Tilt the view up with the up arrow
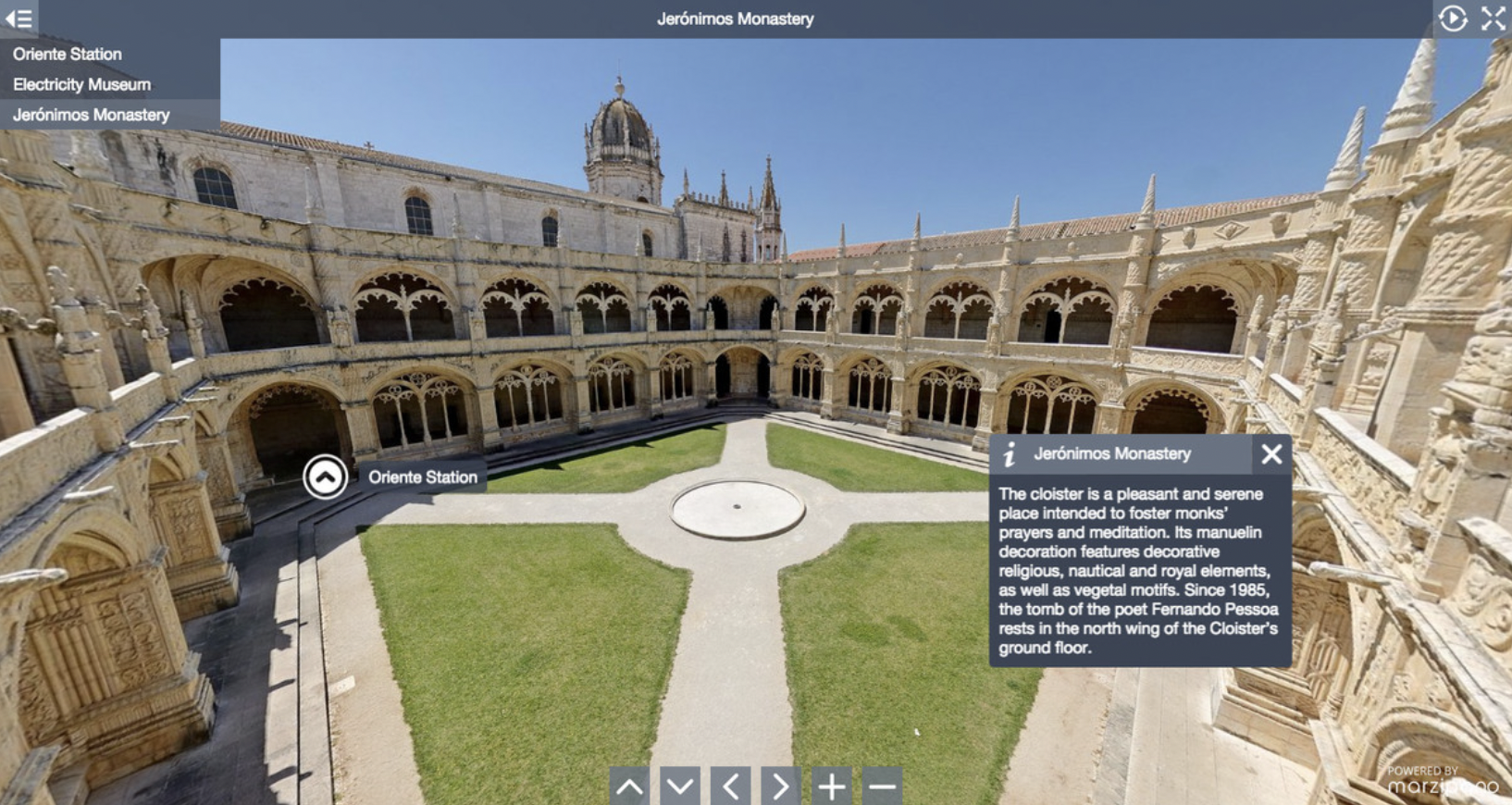The height and width of the screenshot is (805, 1512). pyautogui.click(x=630, y=786)
